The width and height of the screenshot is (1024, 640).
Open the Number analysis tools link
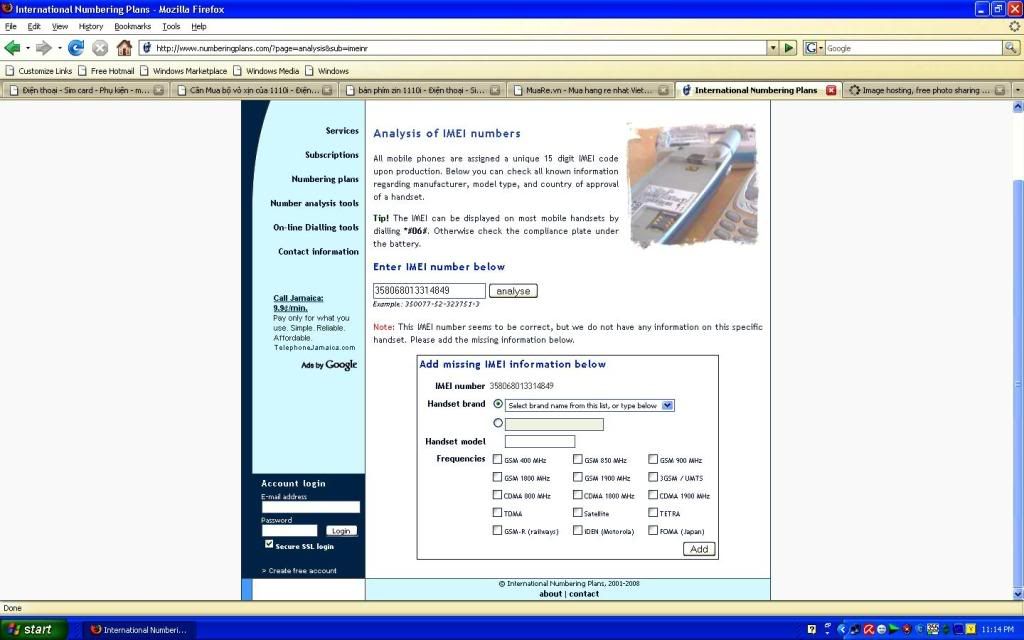coord(314,203)
